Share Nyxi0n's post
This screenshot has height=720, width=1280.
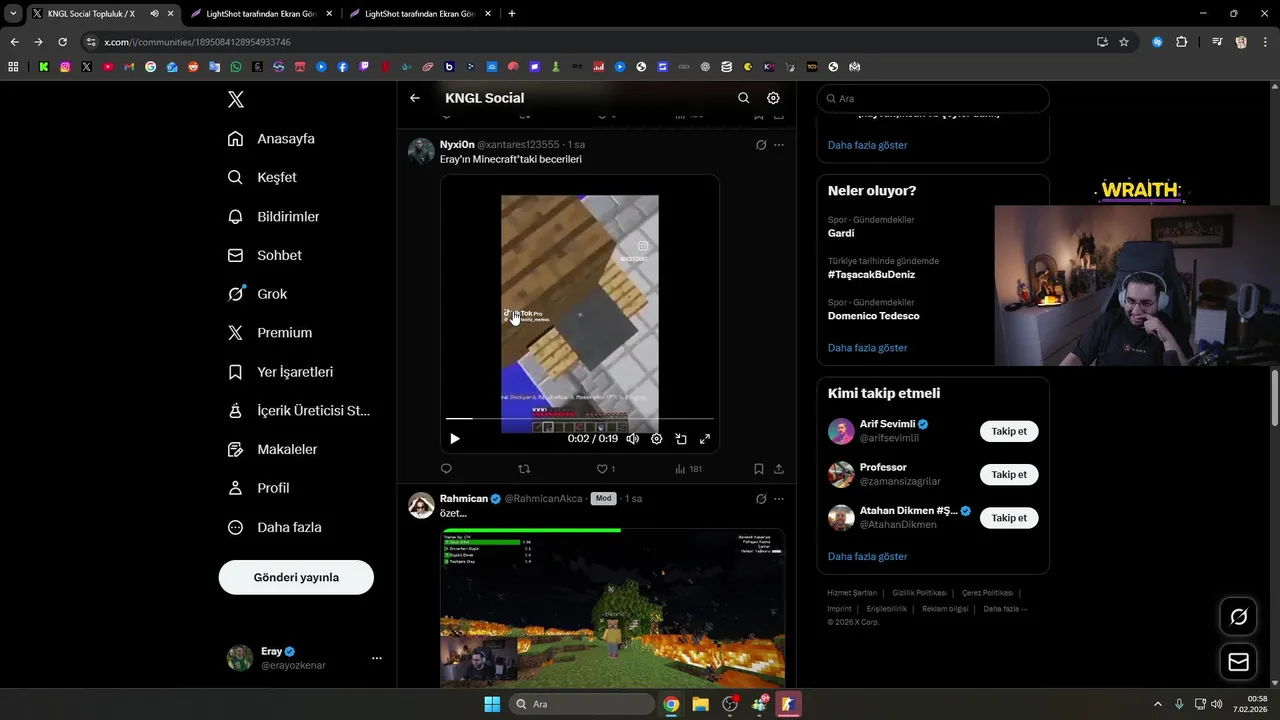(779, 468)
